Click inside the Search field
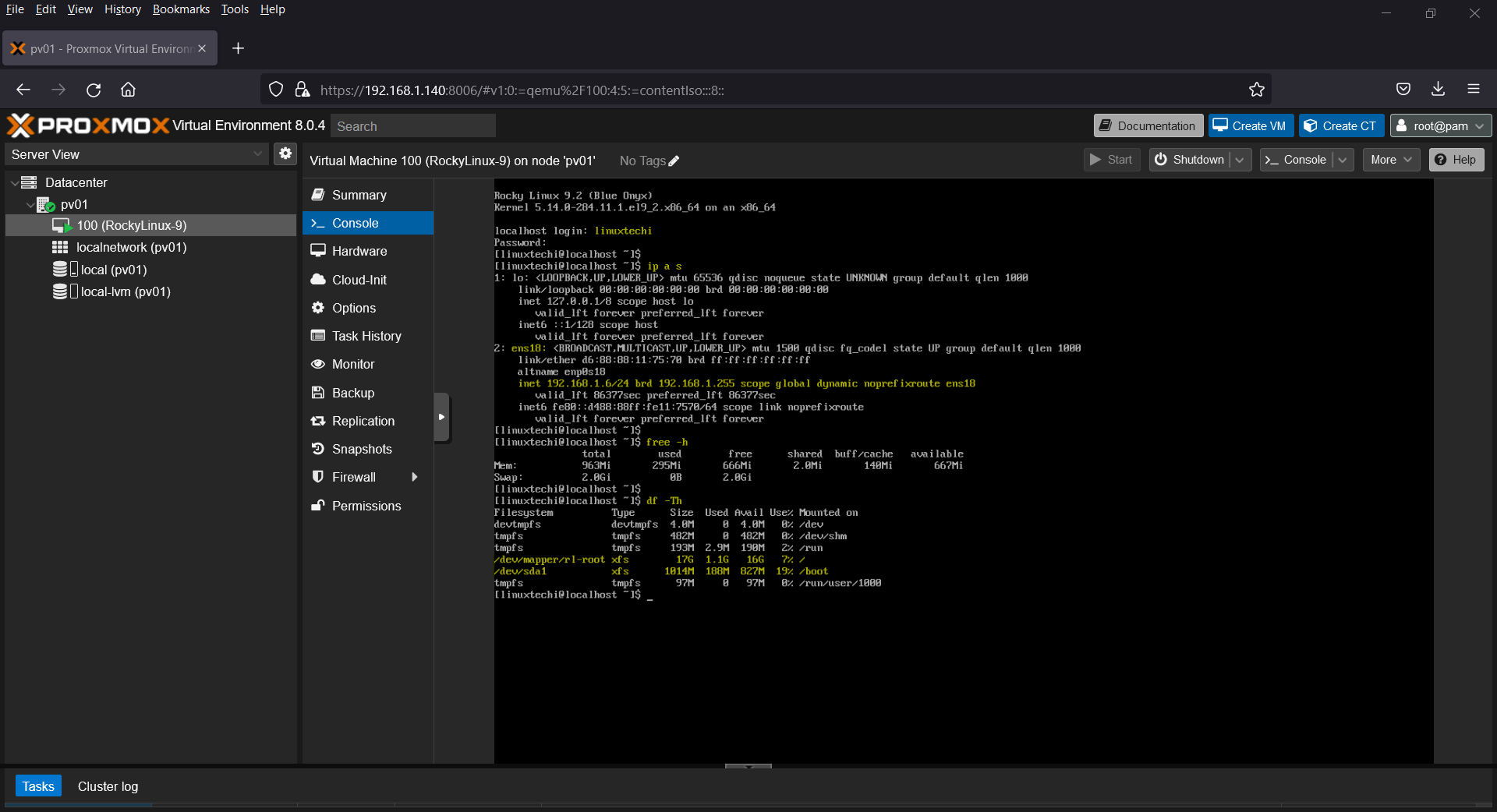Screen dimensions: 1497x812 tap(413, 125)
